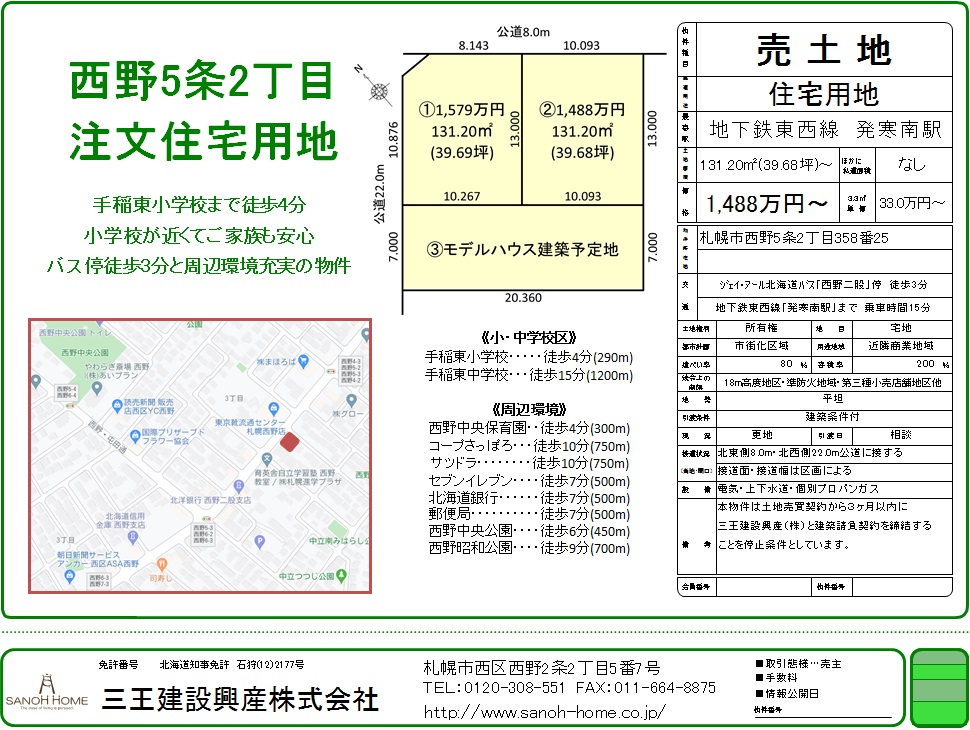Click the green park pin for 中立つつじ公園
The image size is (970, 730).
coord(342,575)
